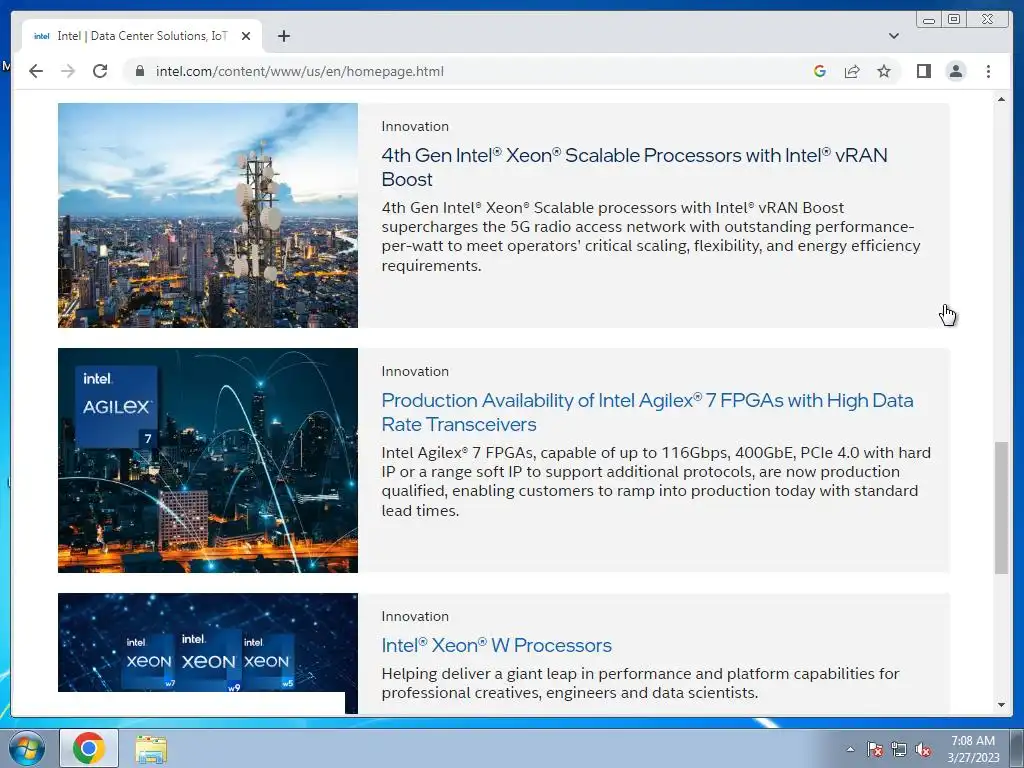The height and width of the screenshot is (768, 1024).
Task: Open the Action Center flag icon
Action: [875, 749]
